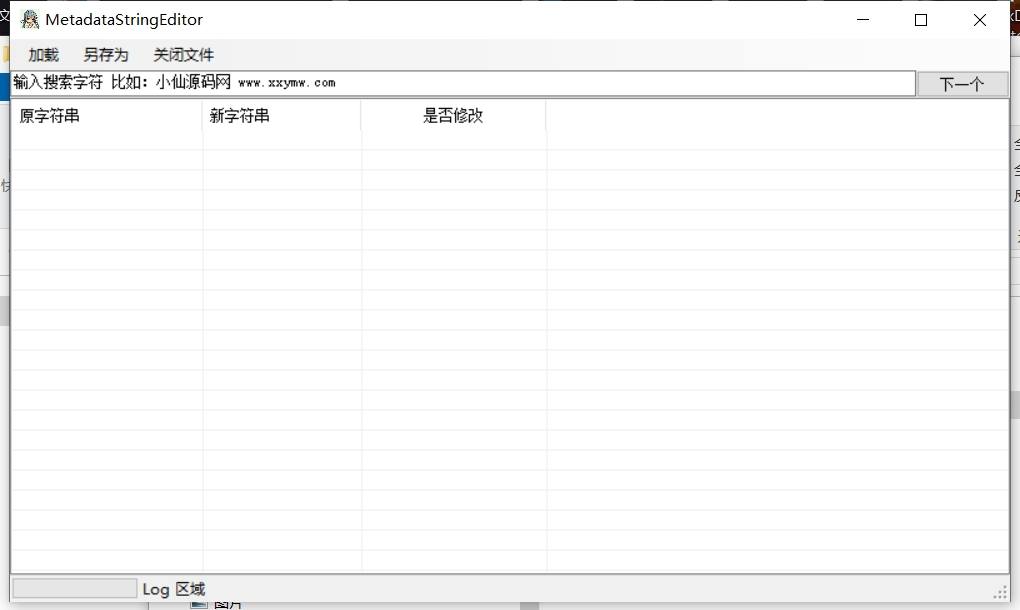Click the 下一个 button

(962, 84)
